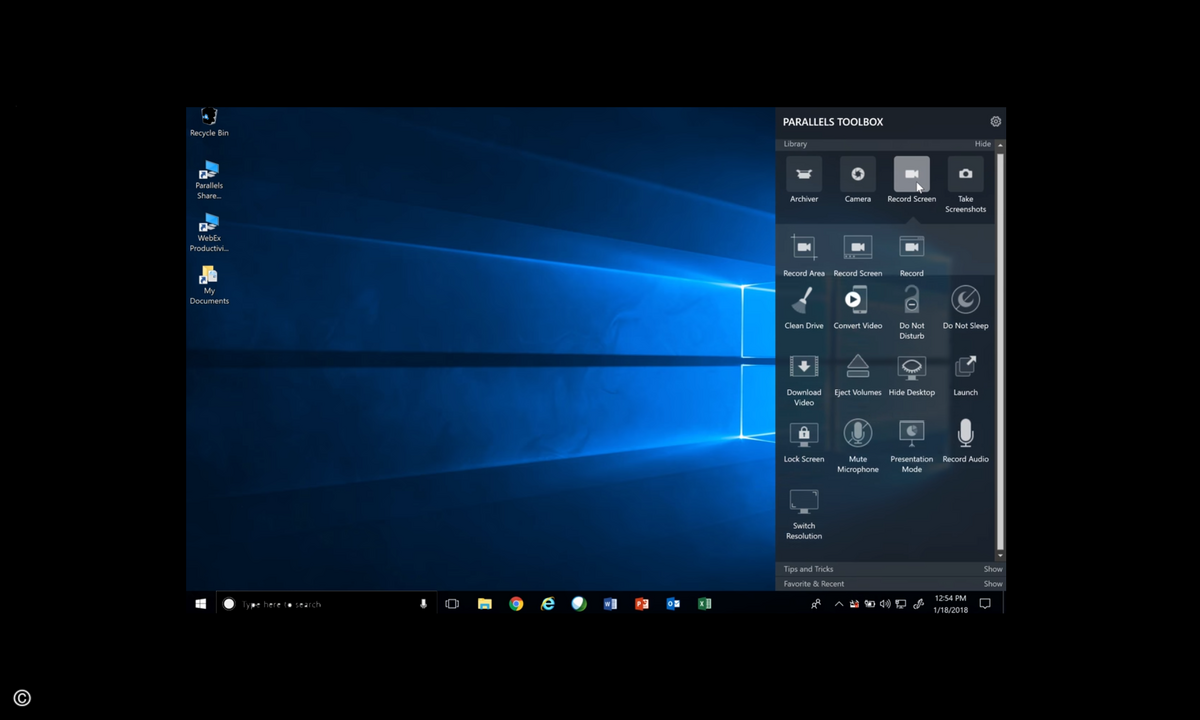
Task: Open the Recycle Bin desktop icon
Action: [x=209, y=123]
